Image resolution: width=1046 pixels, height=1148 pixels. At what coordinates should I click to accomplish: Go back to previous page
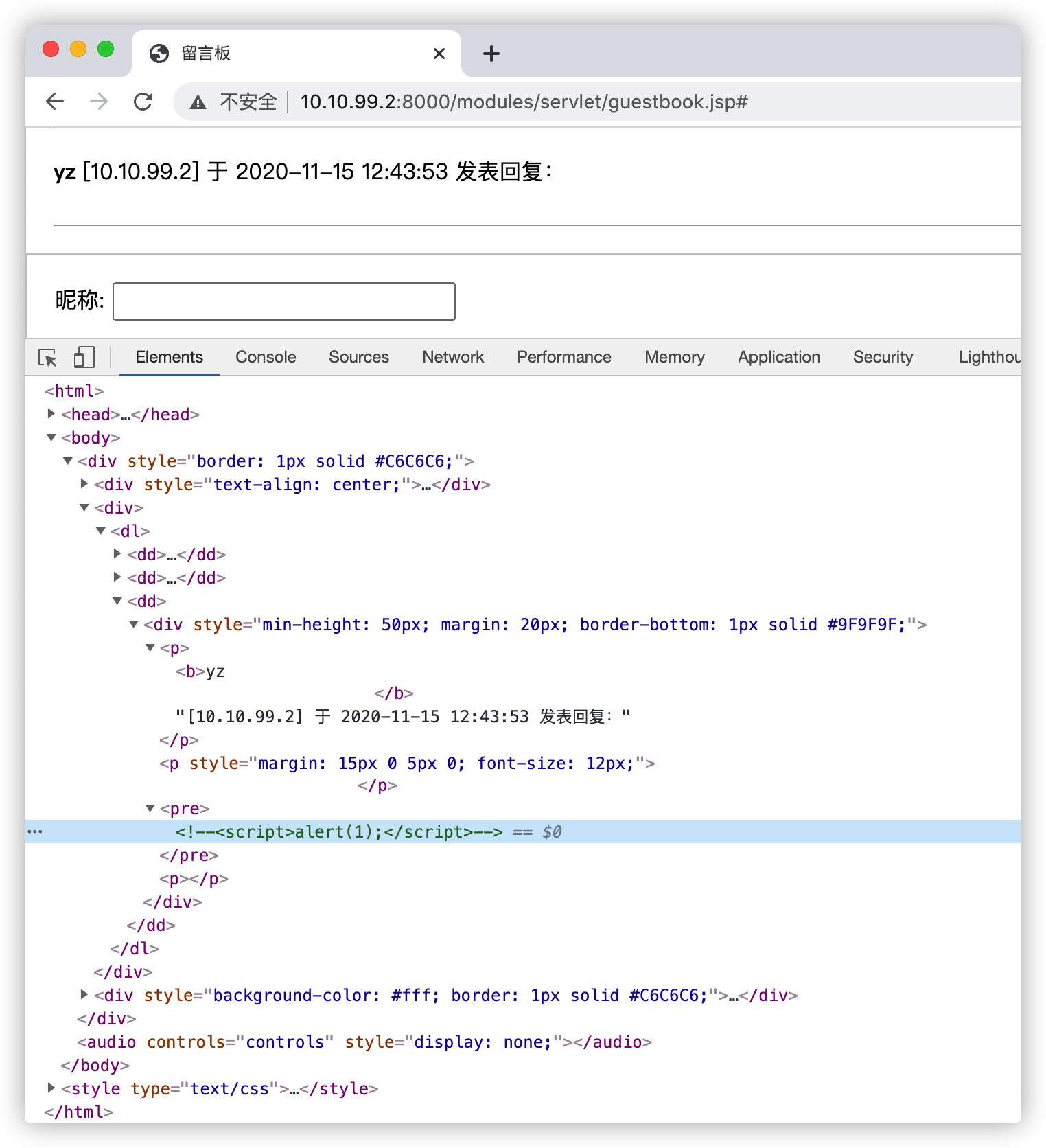click(x=55, y=102)
